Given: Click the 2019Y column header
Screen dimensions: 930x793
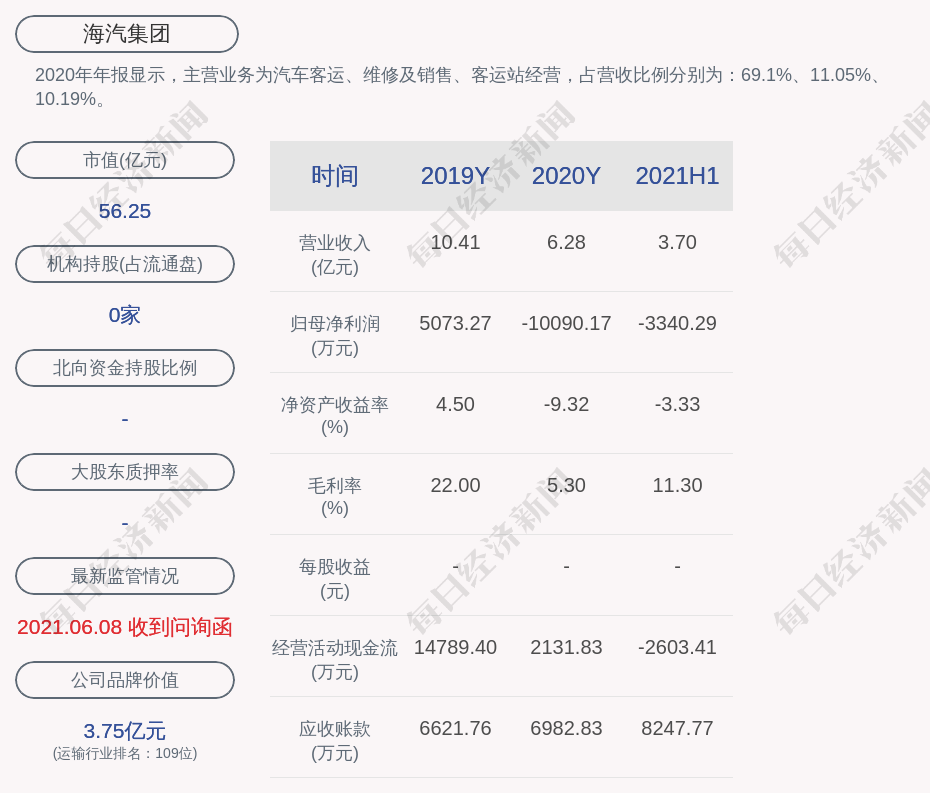Looking at the screenshot, I should tap(455, 176).
